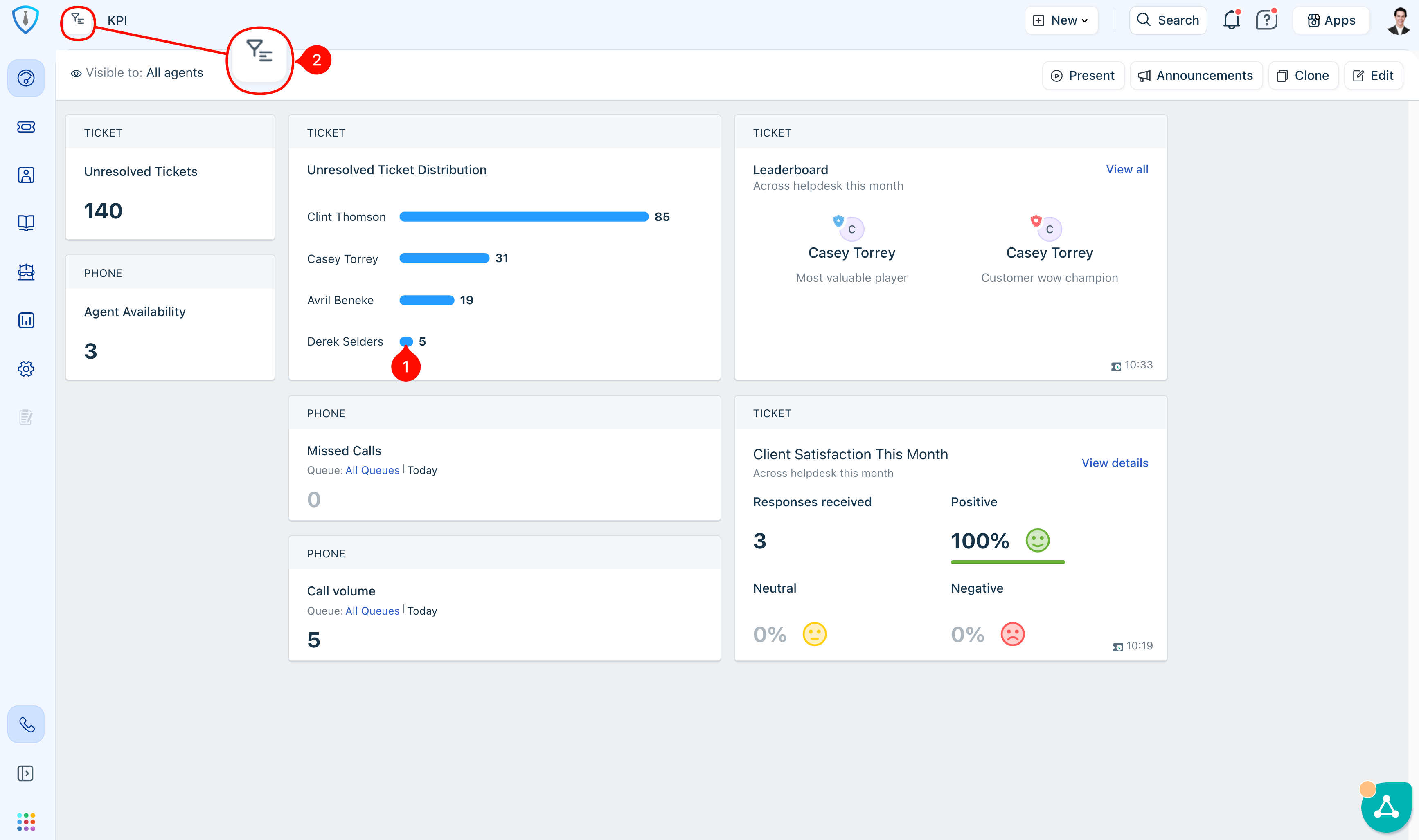Click the All Queues link under Missed Calls
1419x840 pixels.
(372, 470)
